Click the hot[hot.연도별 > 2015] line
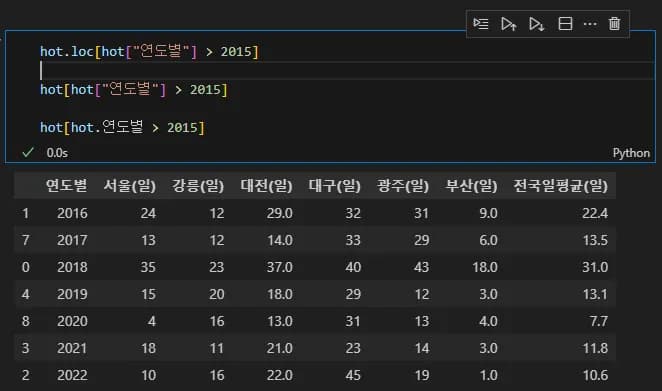This screenshot has width=662, height=391. point(122,128)
